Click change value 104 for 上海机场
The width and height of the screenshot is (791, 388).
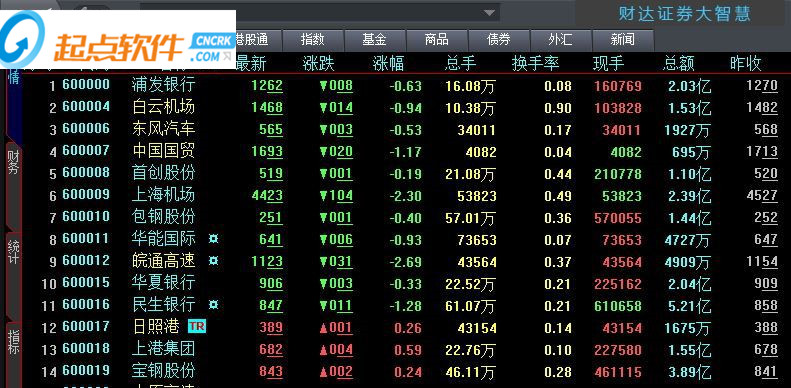coord(336,196)
